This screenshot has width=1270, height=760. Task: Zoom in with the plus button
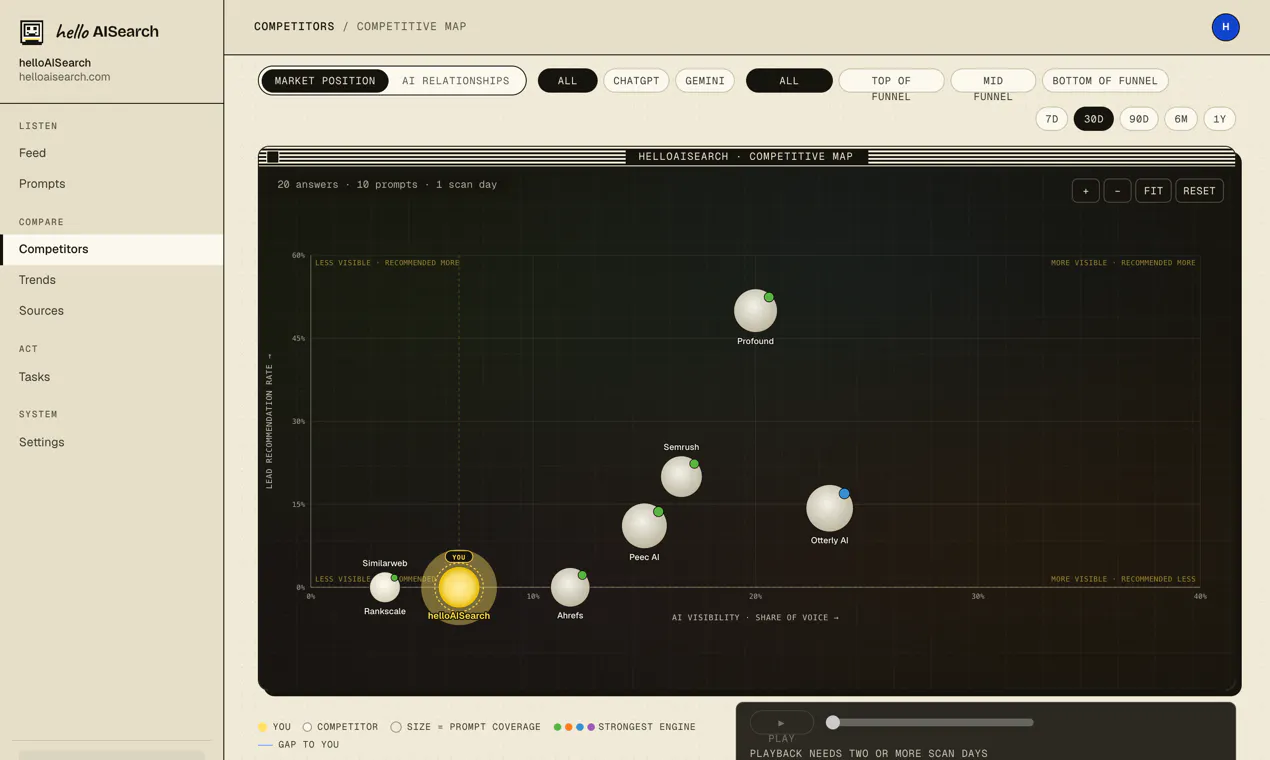(x=1085, y=191)
